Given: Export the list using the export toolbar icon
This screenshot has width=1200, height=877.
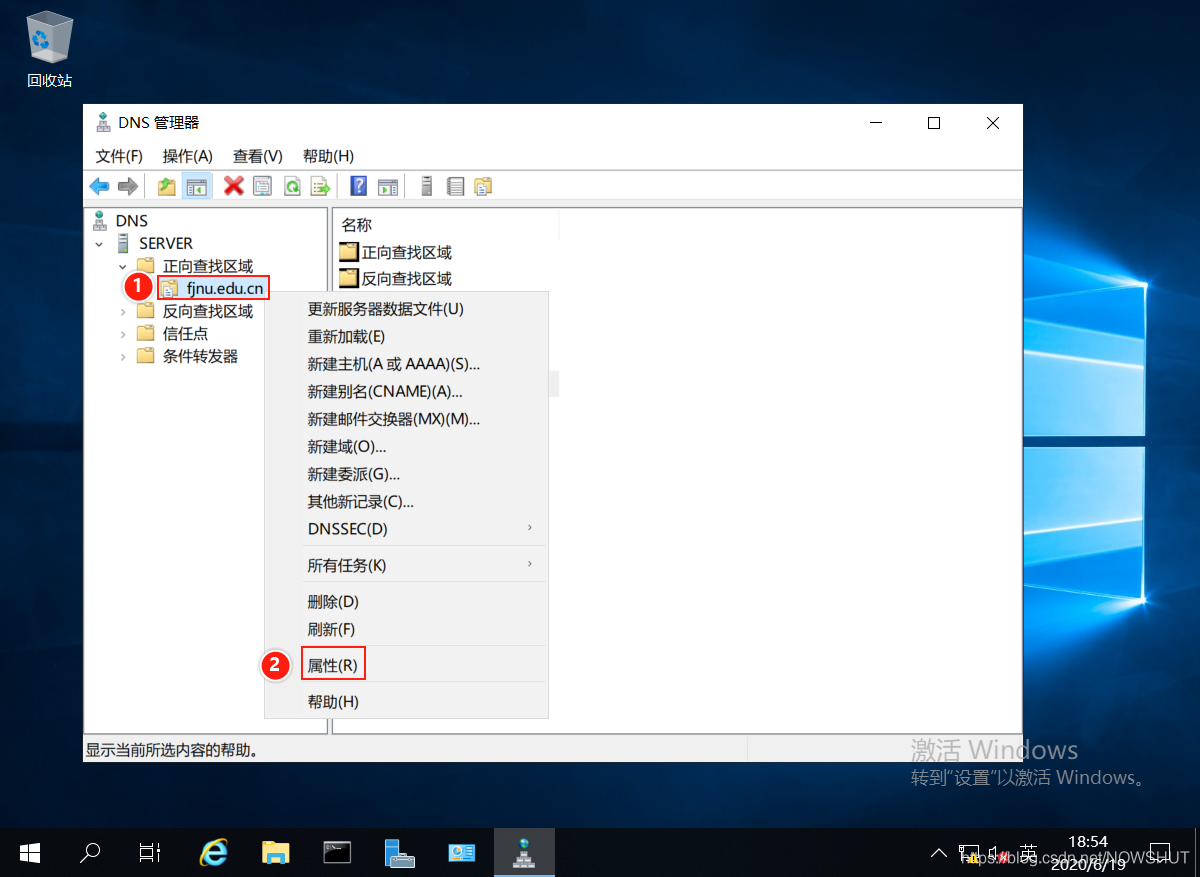Looking at the screenshot, I should (319, 186).
